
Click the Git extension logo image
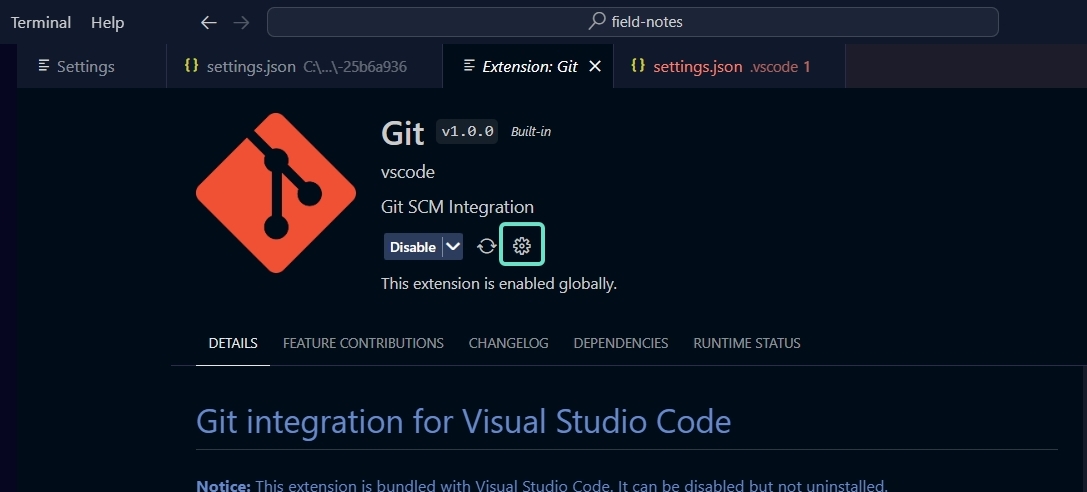point(276,193)
